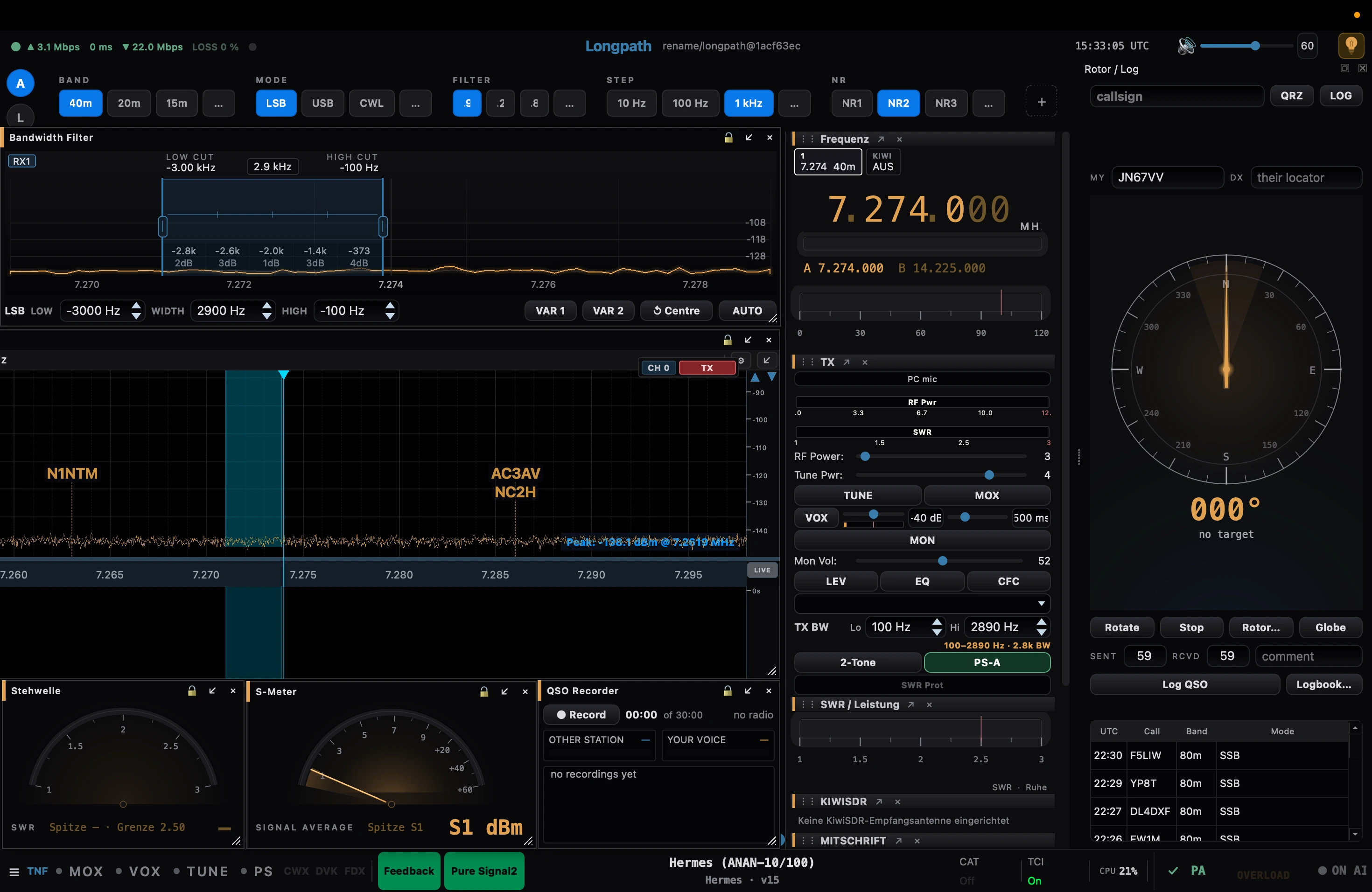1372x892 pixels.
Task: Start recording with the Record button
Action: pyautogui.click(x=581, y=715)
